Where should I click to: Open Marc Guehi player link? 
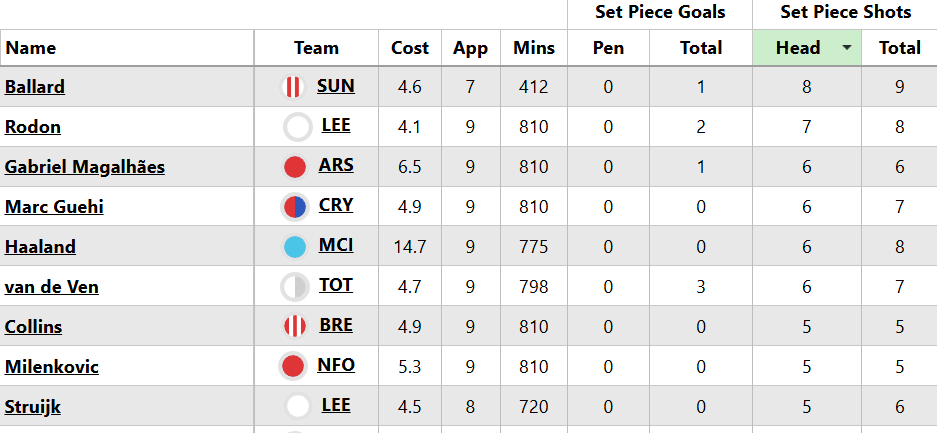pos(54,207)
